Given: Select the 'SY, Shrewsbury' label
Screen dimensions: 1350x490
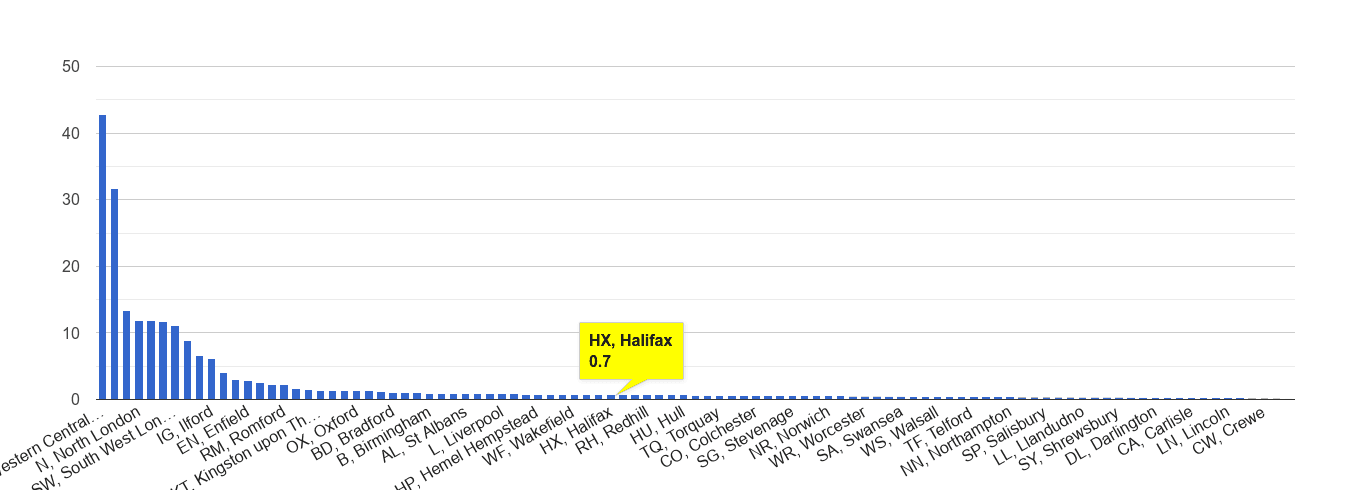Looking at the screenshot, I should 1070,438.
